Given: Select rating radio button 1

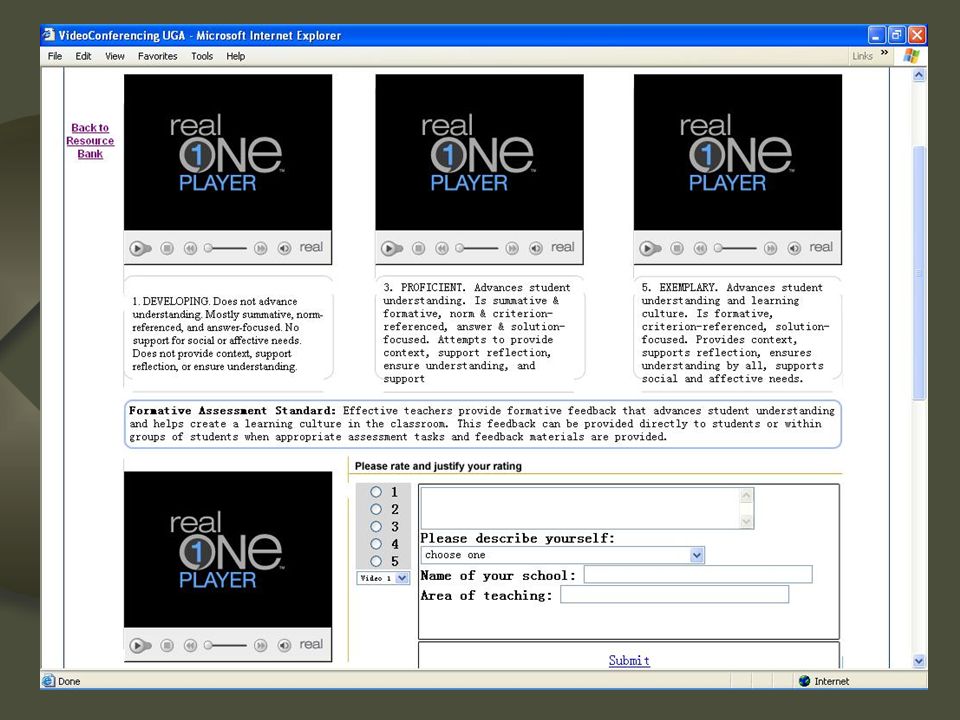Looking at the screenshot, I should pyautogui.click(x=376, y=492).
